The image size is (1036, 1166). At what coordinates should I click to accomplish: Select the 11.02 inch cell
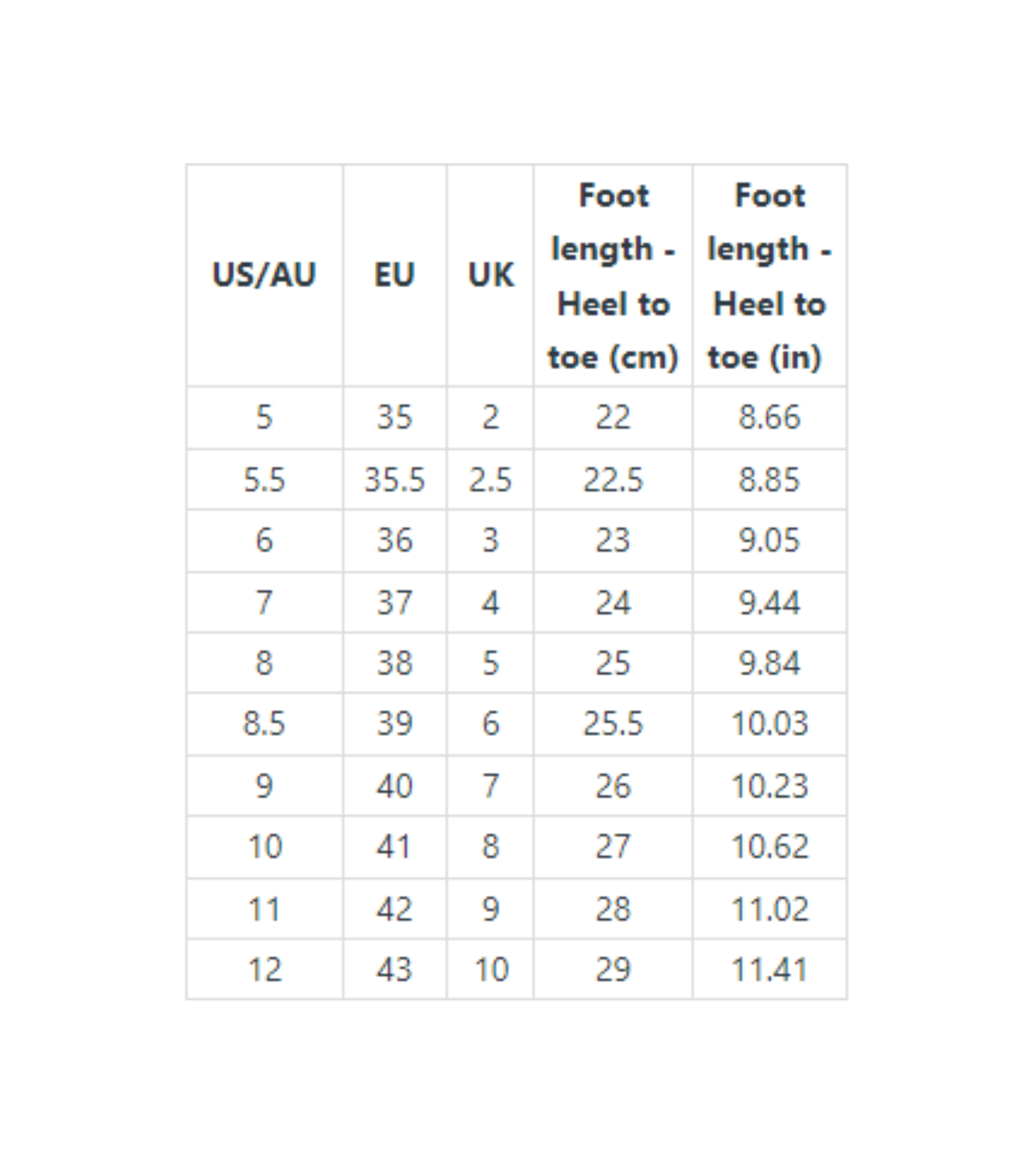[769, 909]
